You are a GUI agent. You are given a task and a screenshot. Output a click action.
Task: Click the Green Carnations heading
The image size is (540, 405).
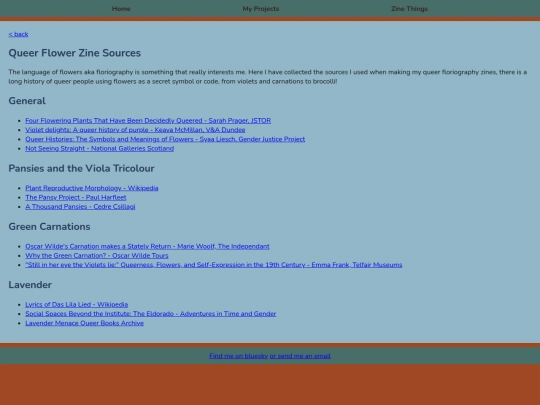pyautogui.click(x=49, y=227)
